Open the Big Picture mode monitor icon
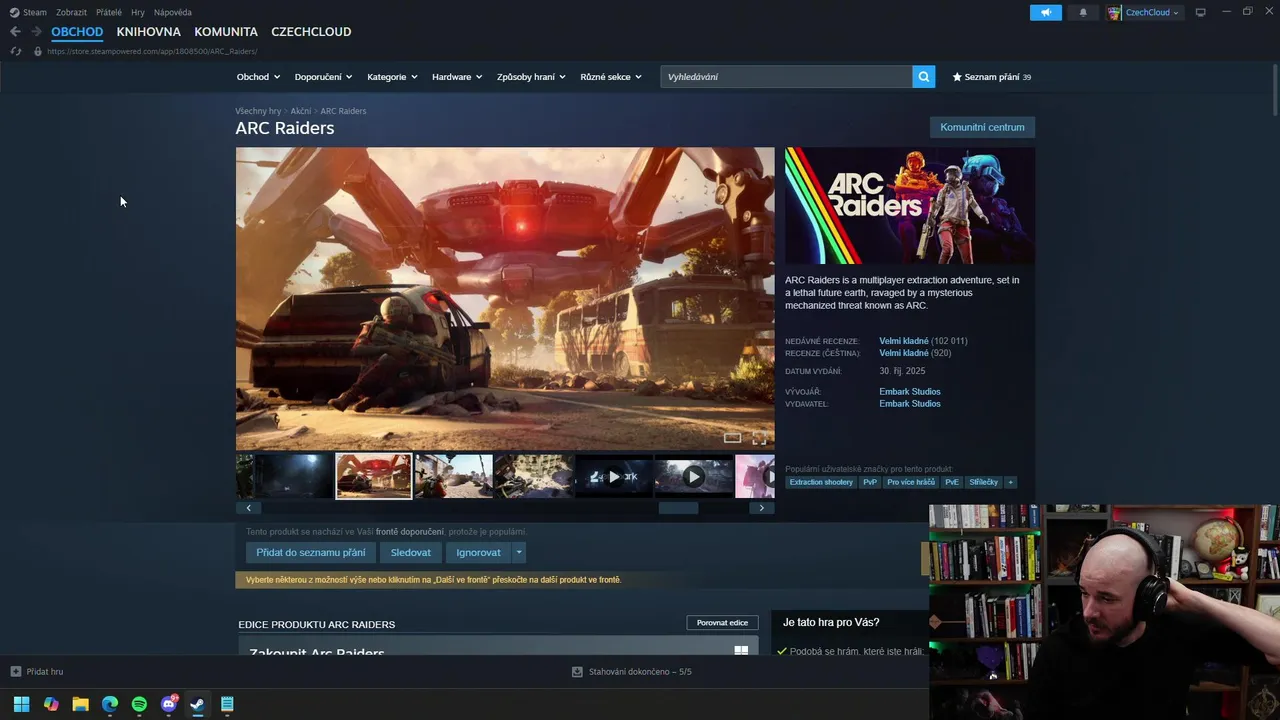1280x720 pixels. point(1201,12)
